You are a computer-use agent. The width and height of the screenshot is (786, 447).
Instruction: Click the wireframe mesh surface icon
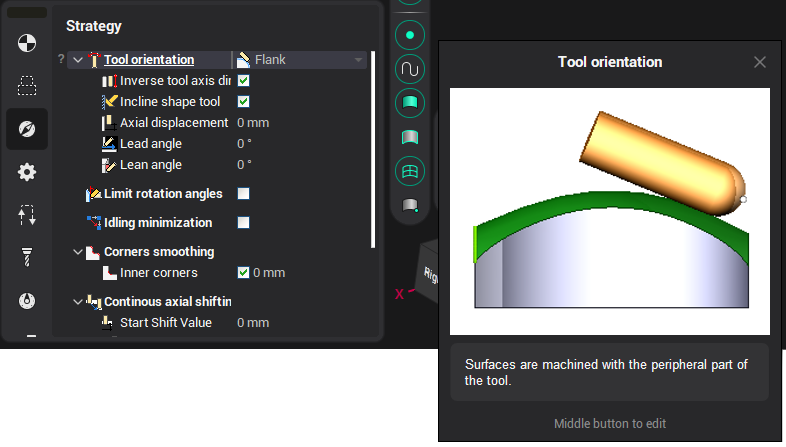411,171
